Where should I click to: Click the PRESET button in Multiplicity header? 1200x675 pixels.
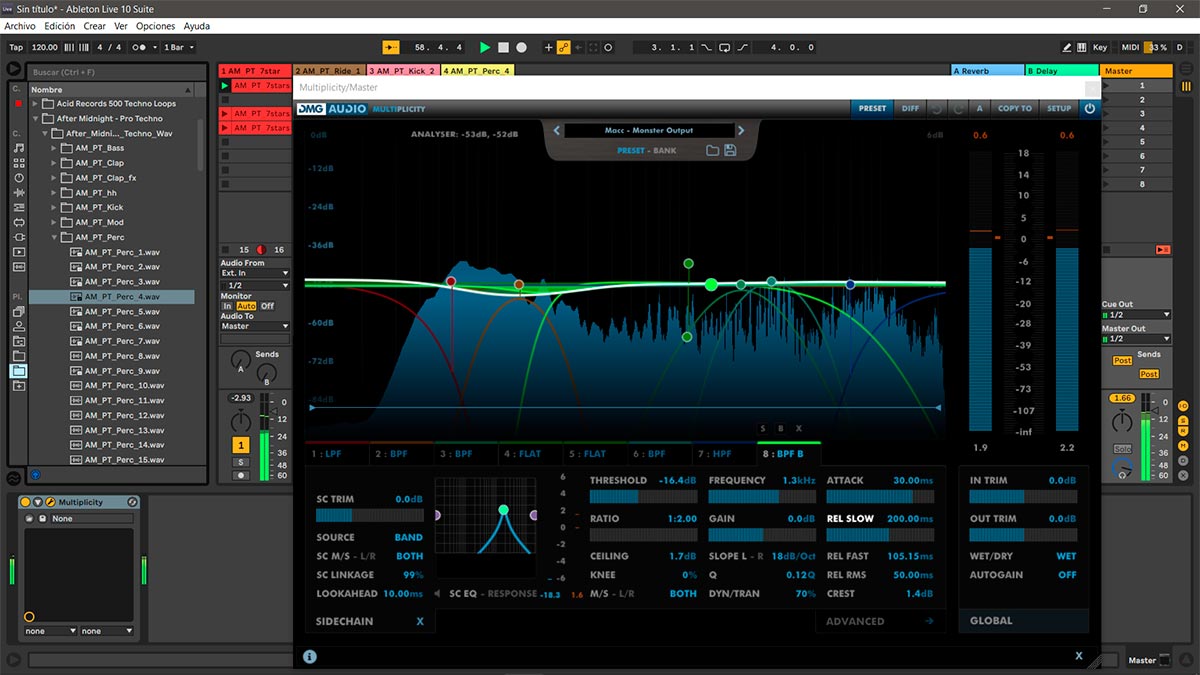(872, 108)
